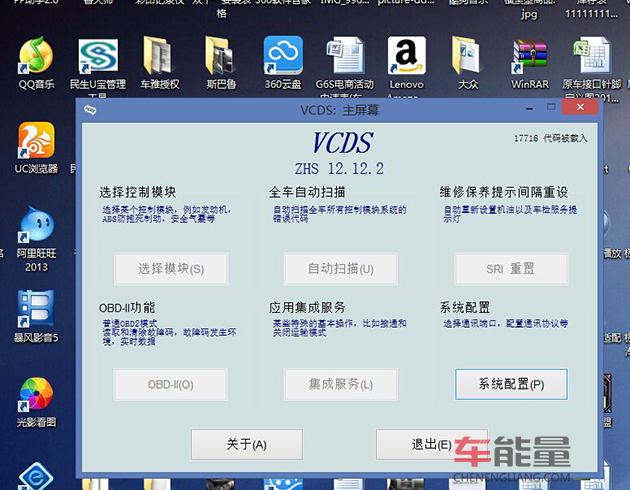Click the OBD-II功能 heading text

(x=127, y=308)
